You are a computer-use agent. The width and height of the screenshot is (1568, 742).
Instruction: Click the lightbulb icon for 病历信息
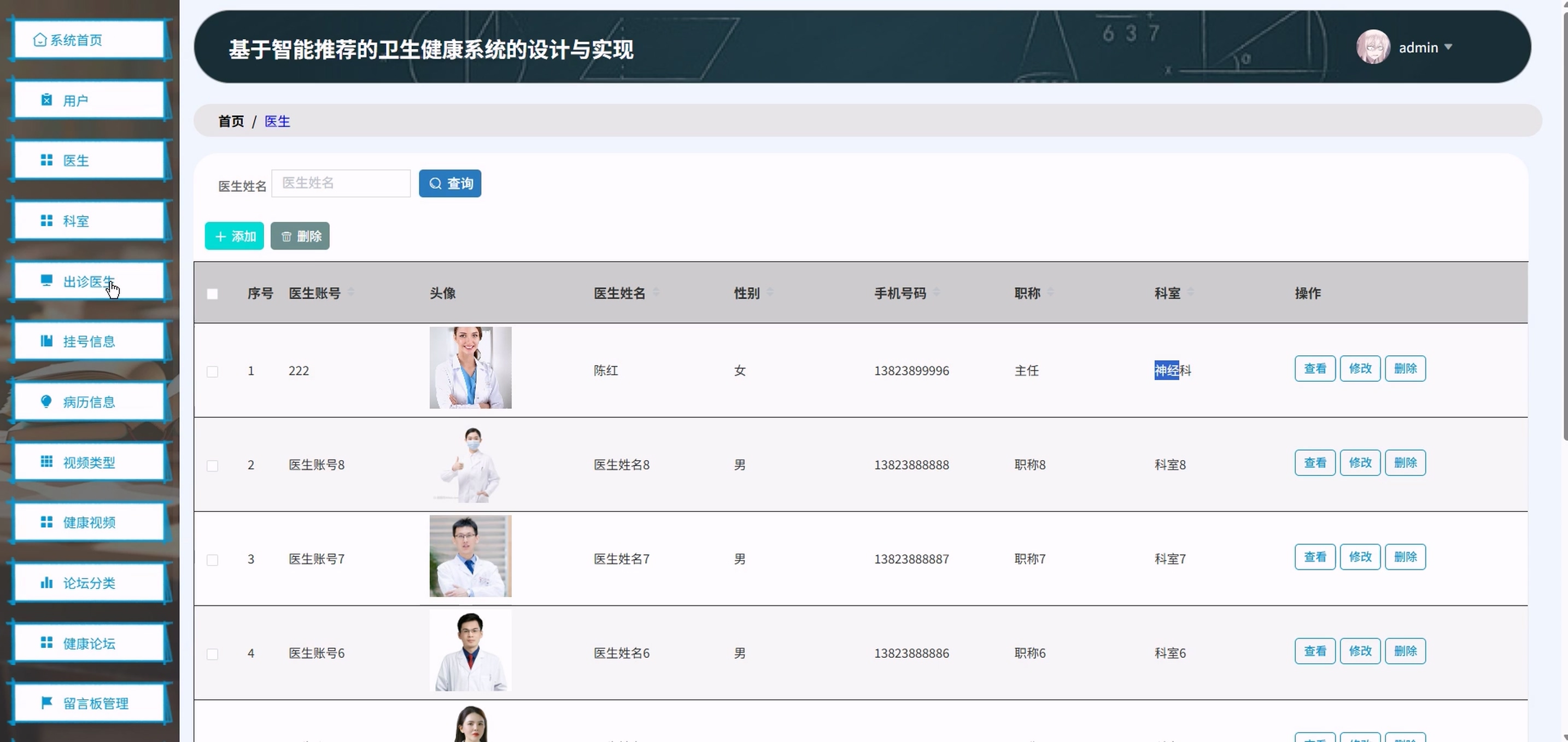[x=46, y=402]
